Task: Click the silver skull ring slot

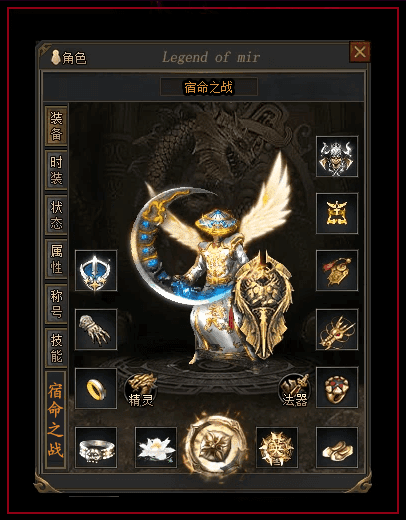Action: 96,447
